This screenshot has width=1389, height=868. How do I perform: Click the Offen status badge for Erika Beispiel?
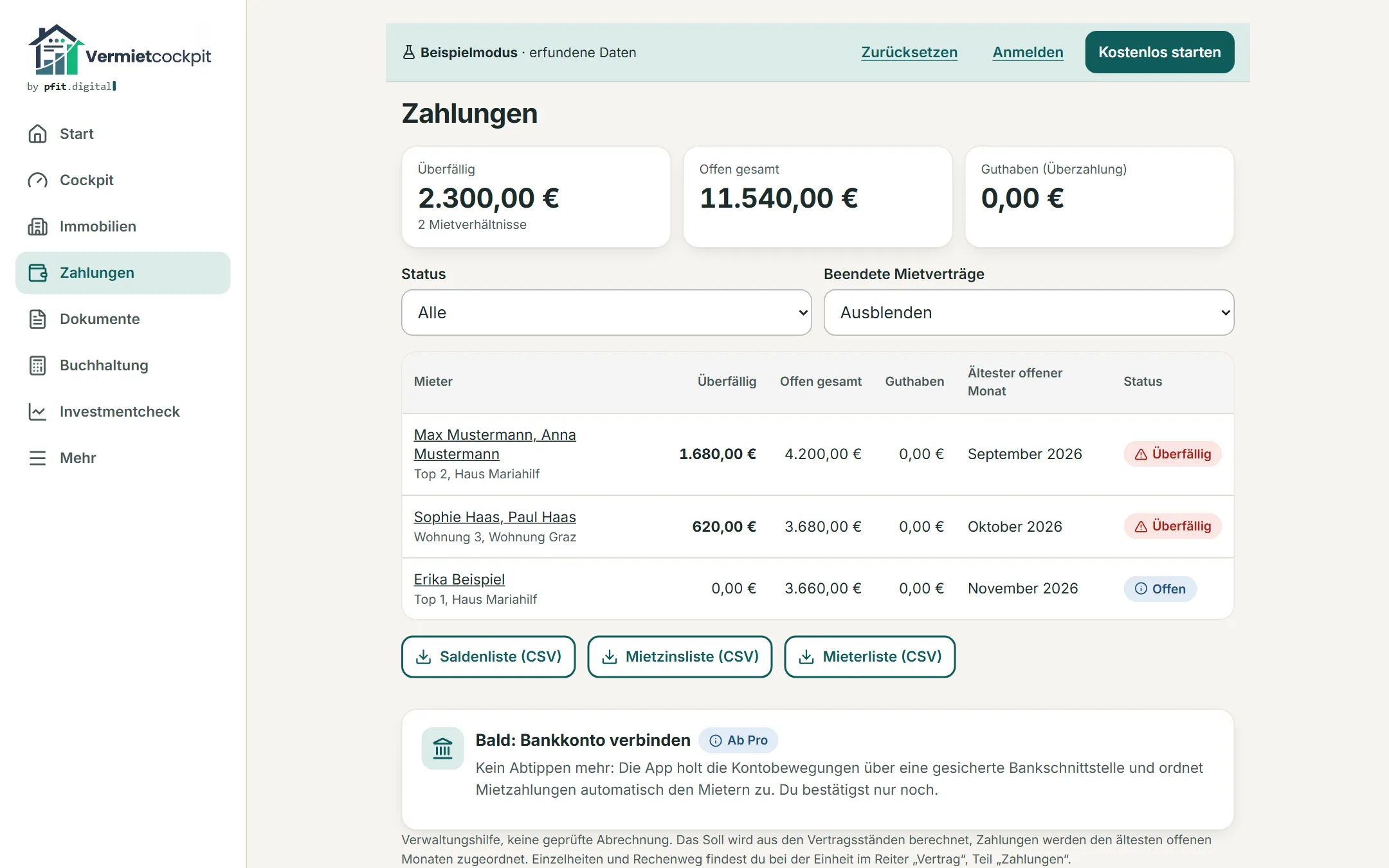1160,589
